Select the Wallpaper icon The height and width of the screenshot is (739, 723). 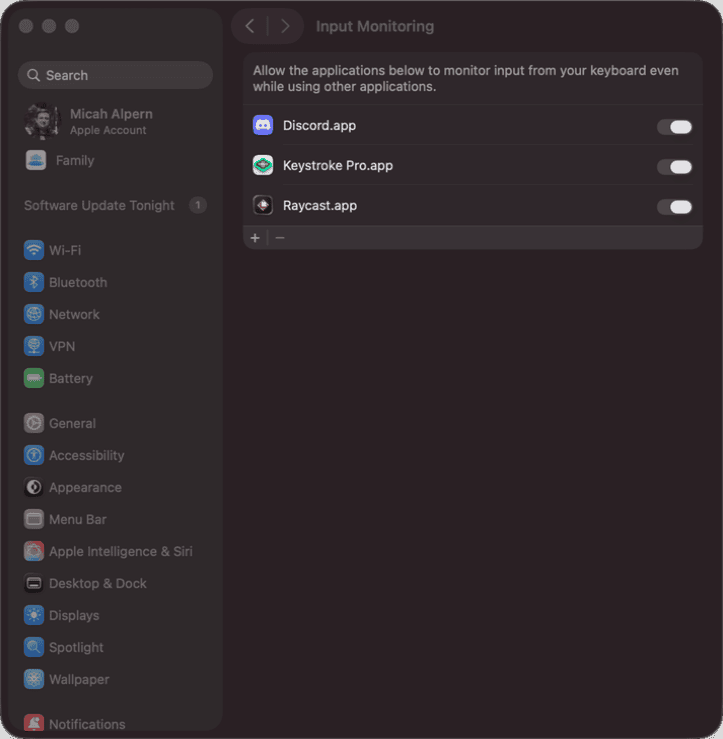coord(34,680)
